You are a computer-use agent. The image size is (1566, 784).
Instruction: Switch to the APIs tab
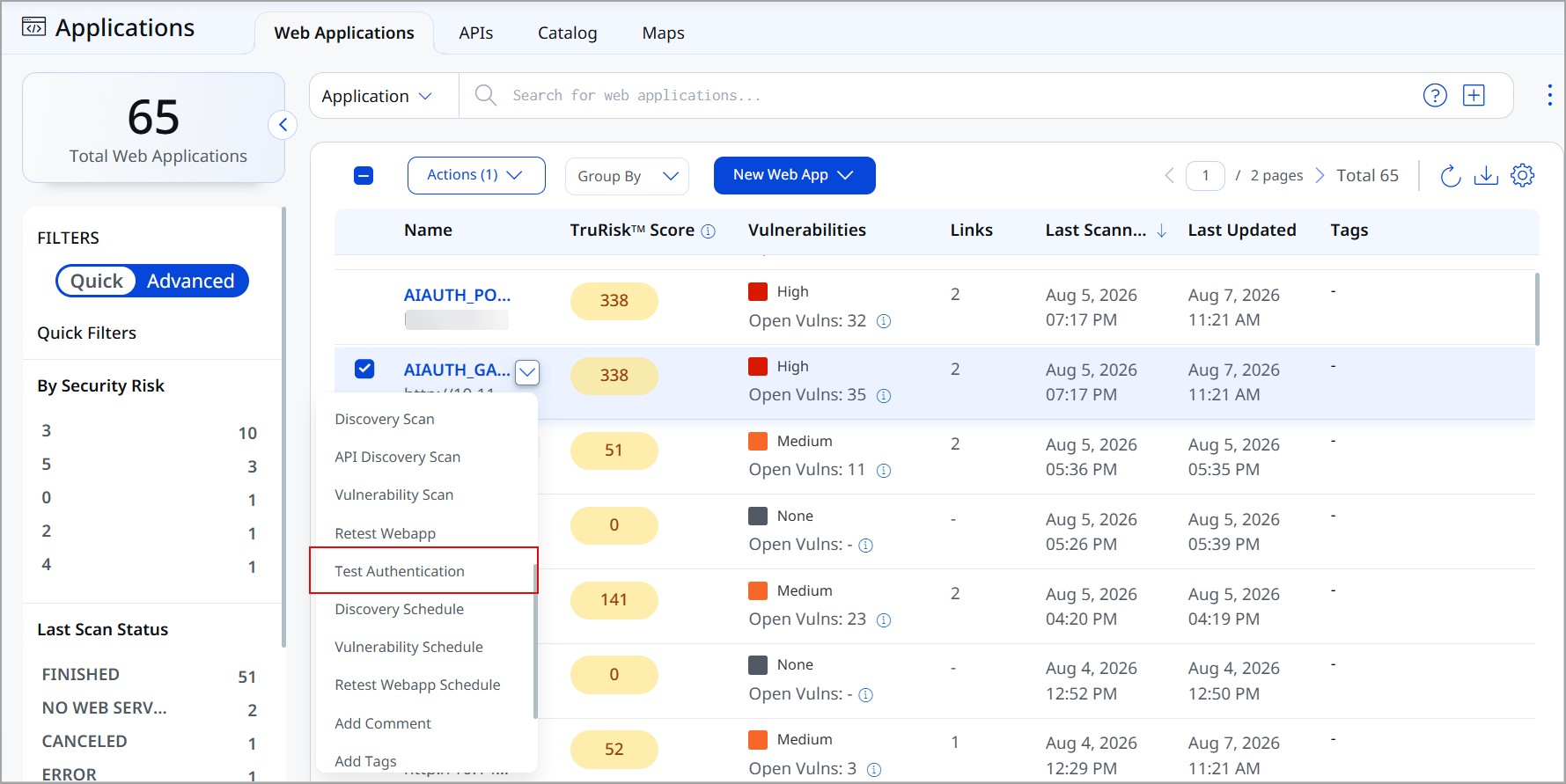[476, 33]
